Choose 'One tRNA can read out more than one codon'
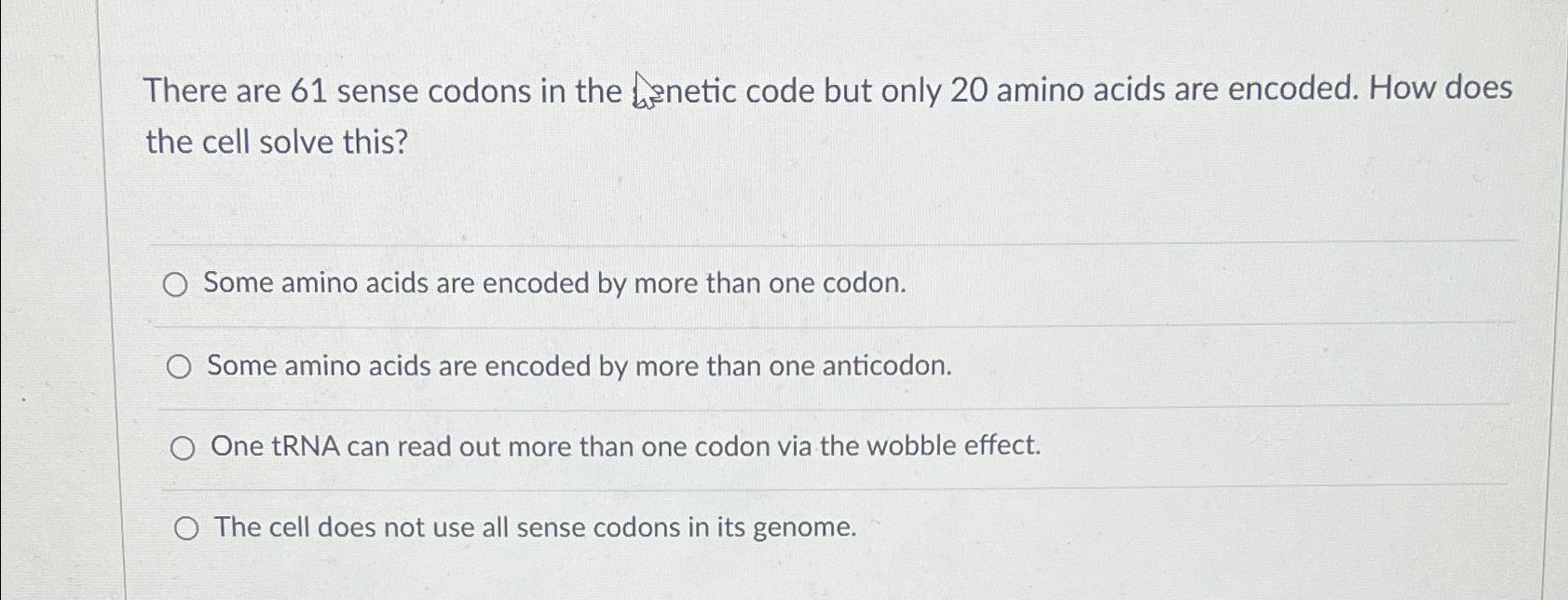The height and width of the screenshot is (600, 1568). [x=626, y=446]
